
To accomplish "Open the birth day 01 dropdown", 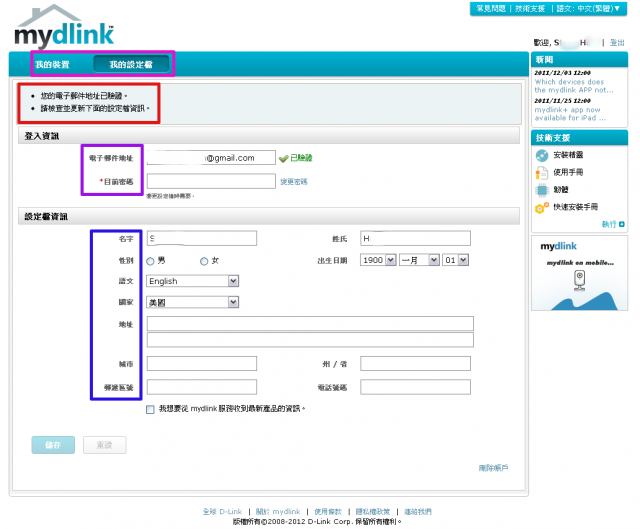I will point(456,260).
